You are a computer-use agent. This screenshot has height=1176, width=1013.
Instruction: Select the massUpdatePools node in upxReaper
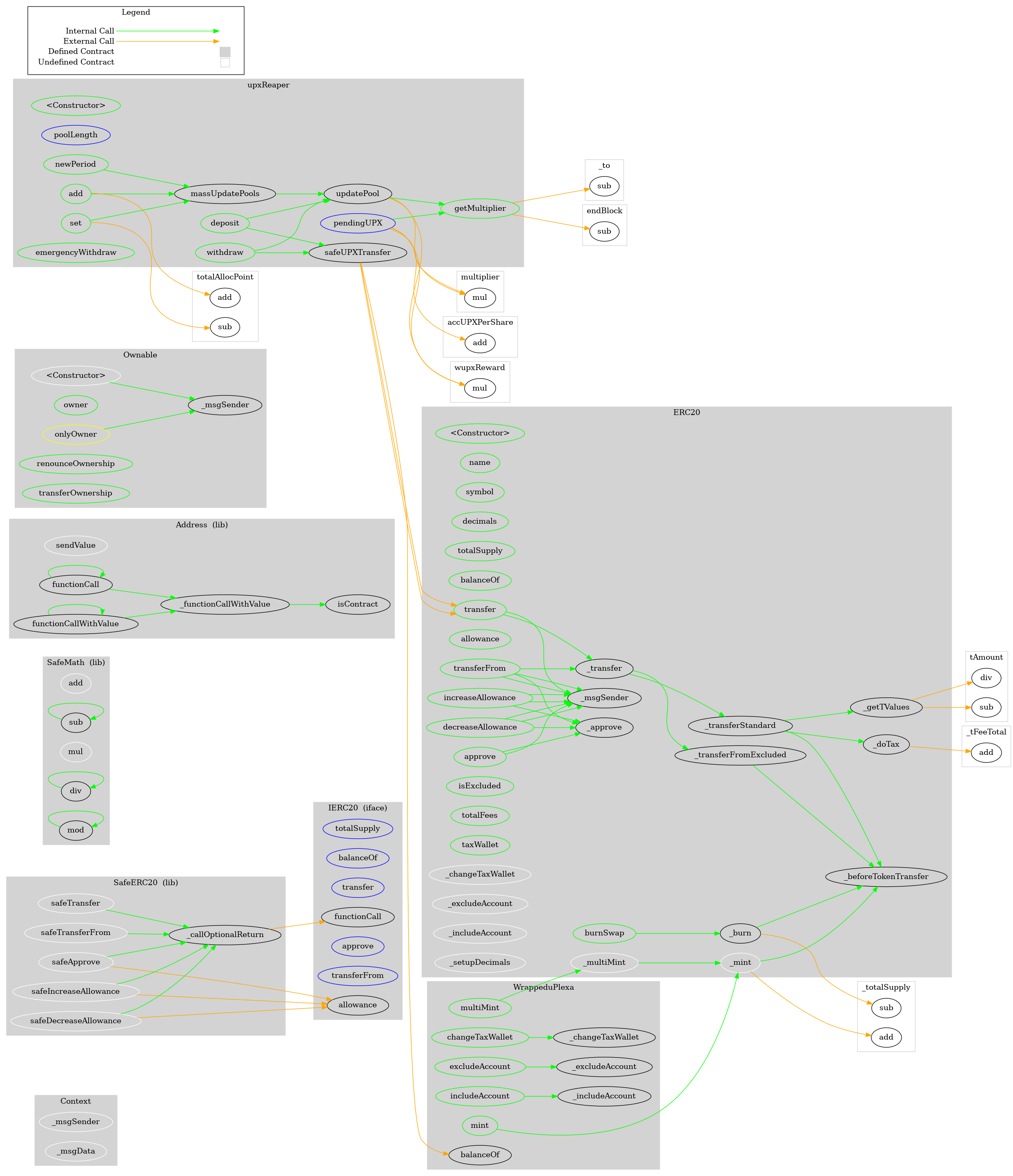coord(225,194)
